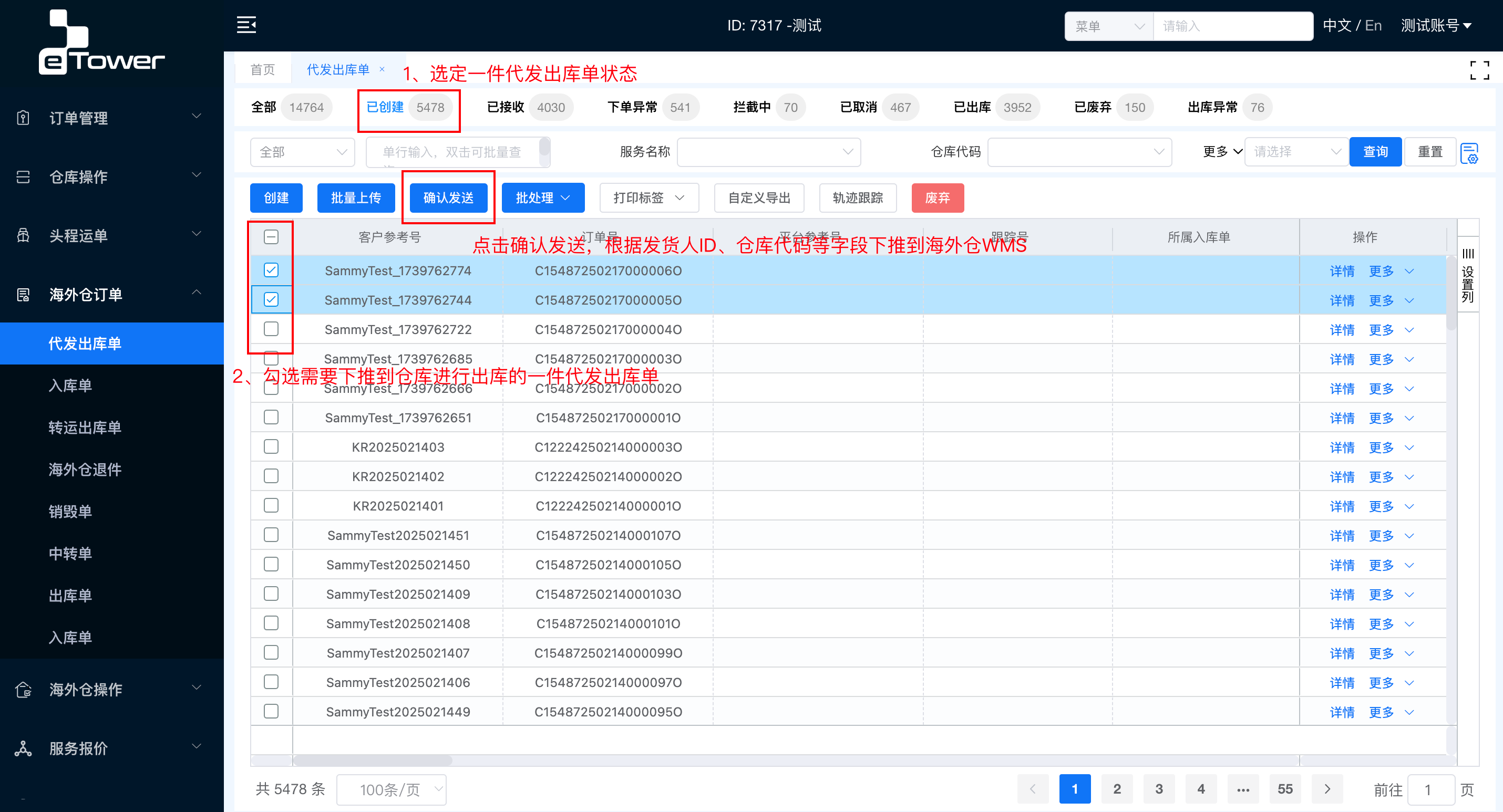Open the 设置列 column settings
1503x812 pixels.
click(1467, 275)
